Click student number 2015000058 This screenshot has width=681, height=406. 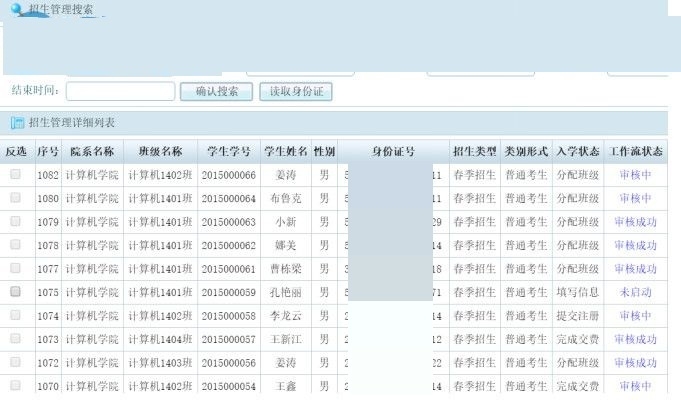(228, 316)
